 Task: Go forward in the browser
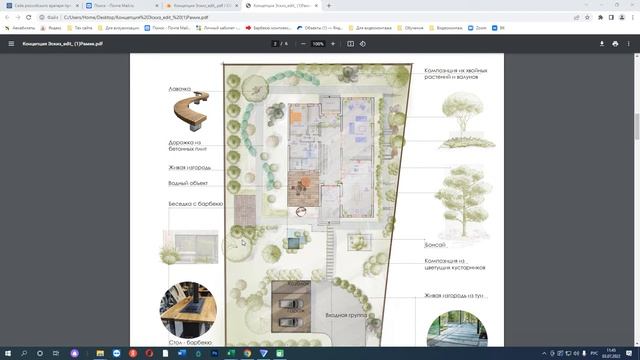pos(18,18)
